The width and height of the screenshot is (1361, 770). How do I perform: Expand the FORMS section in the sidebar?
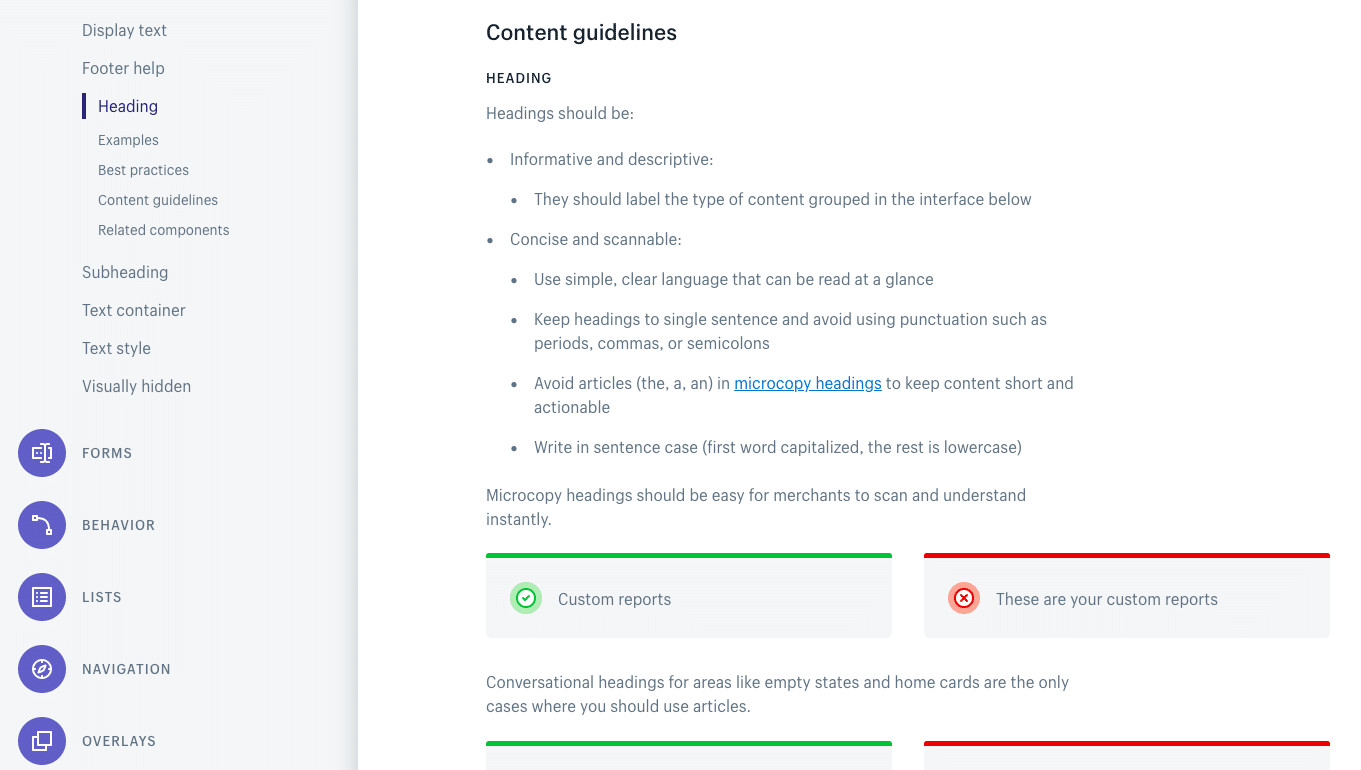pos(106,453)
